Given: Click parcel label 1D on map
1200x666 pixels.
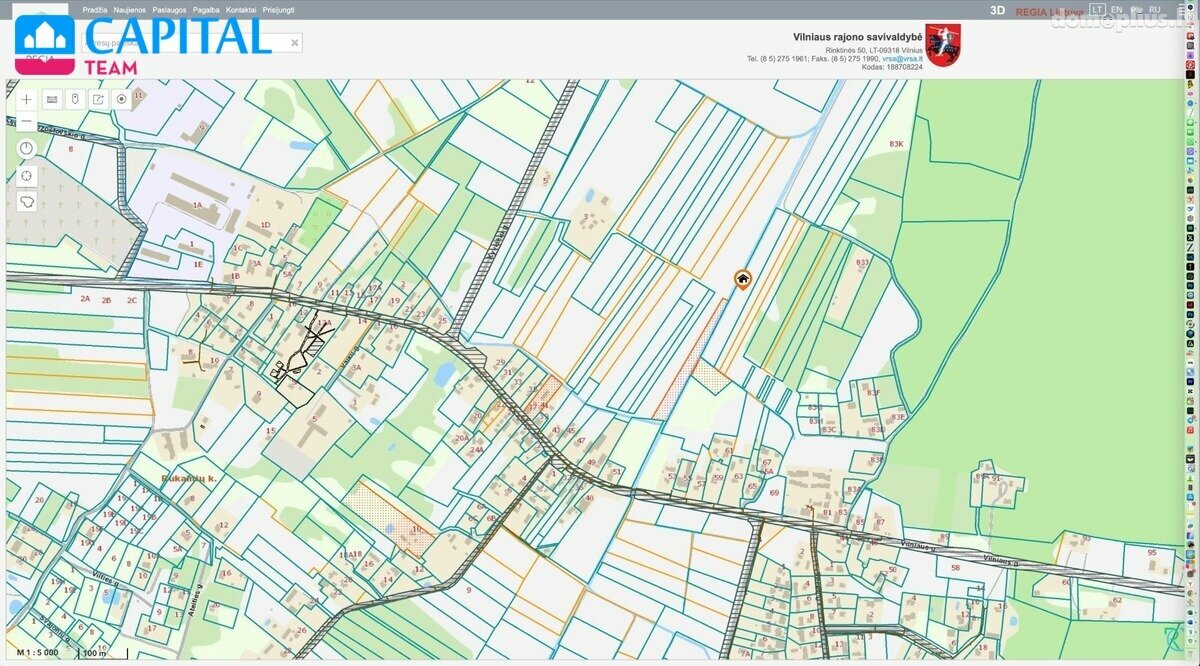Looking at the screenshot, I should [x=265, y=225].
